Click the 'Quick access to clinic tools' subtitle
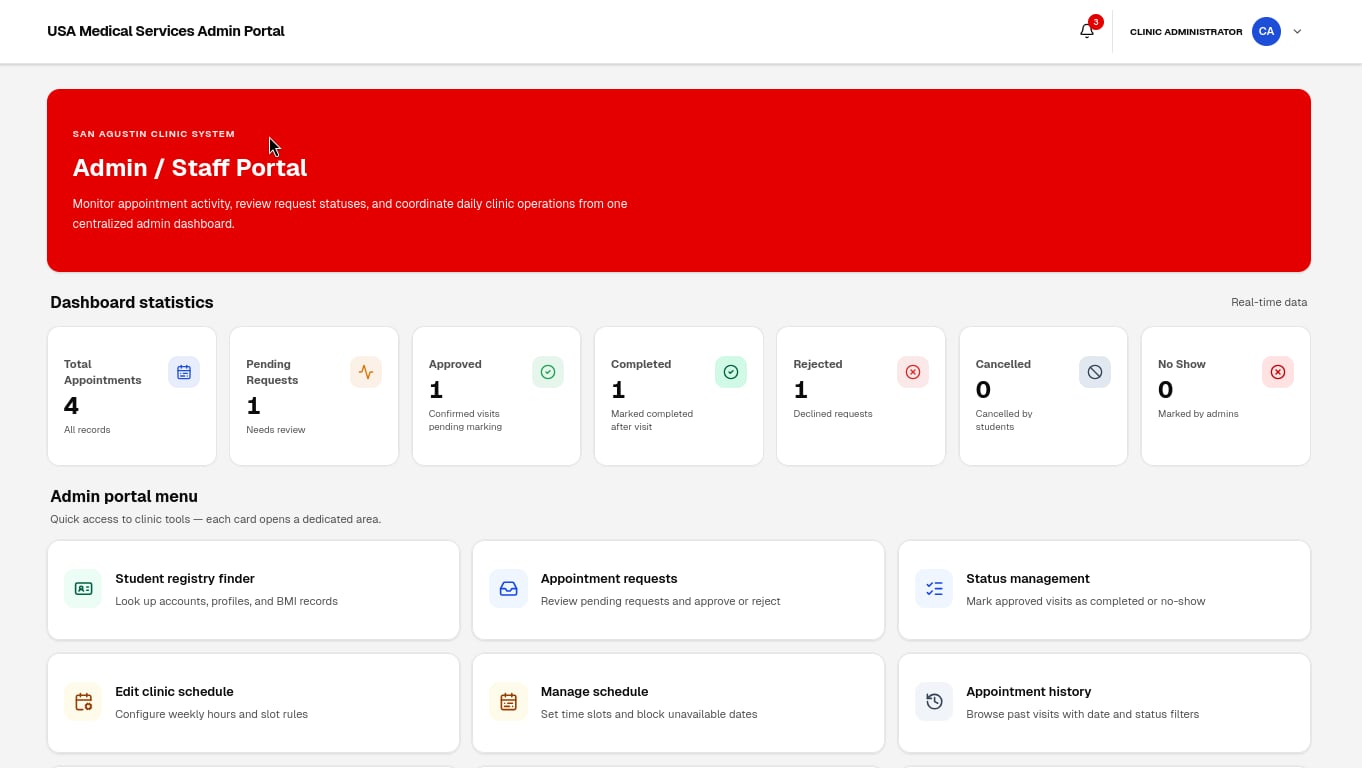The height and width of the screenshot is (768, 1362). [x=215, y=520]
